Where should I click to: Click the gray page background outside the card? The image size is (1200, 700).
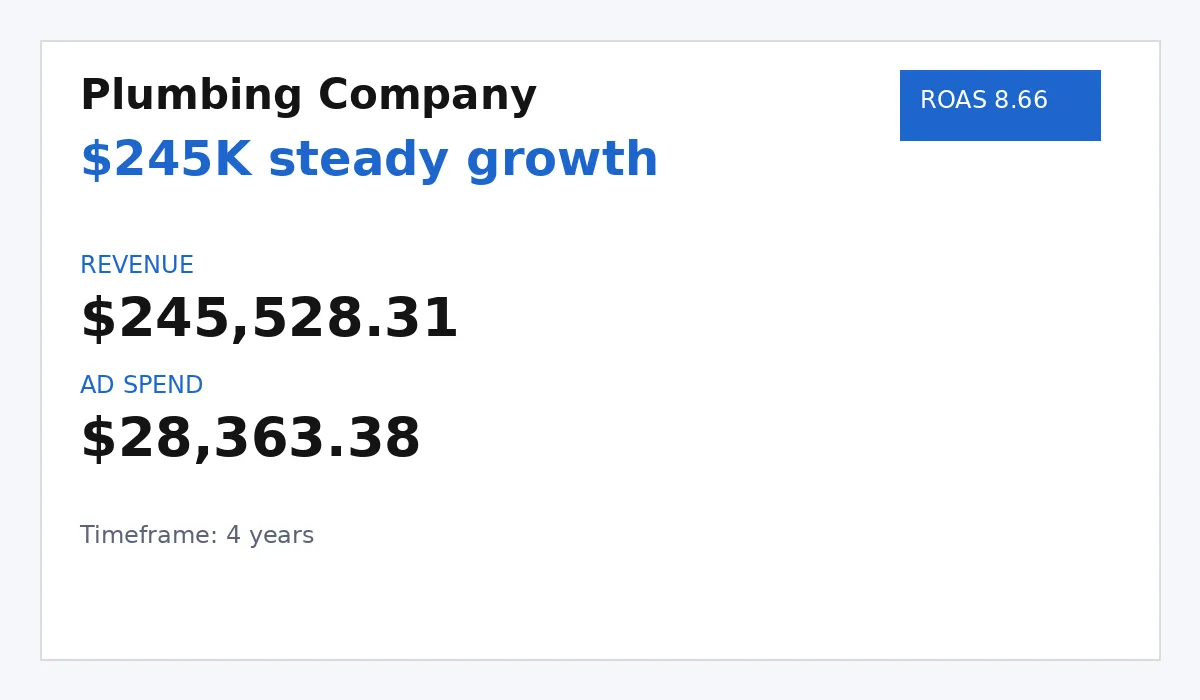pyautogui.click(x=600, y=680)
